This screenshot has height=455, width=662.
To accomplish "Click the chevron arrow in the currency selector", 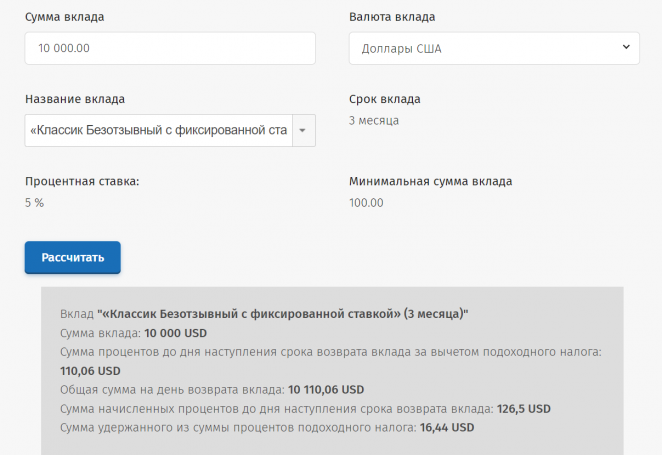I will point(625,47).
